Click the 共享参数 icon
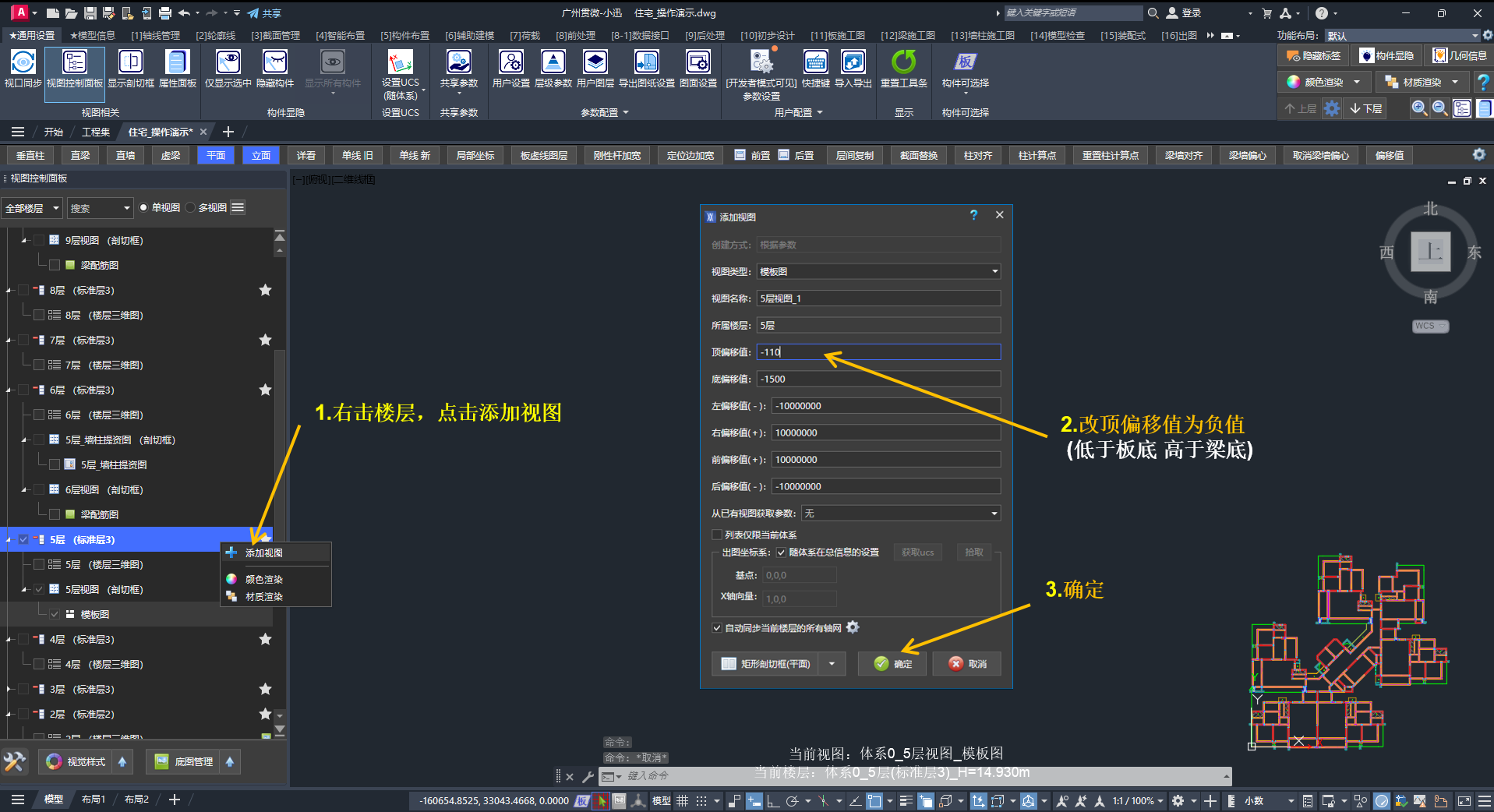Viewport: 1494px width, 812px height. [459, 62]
